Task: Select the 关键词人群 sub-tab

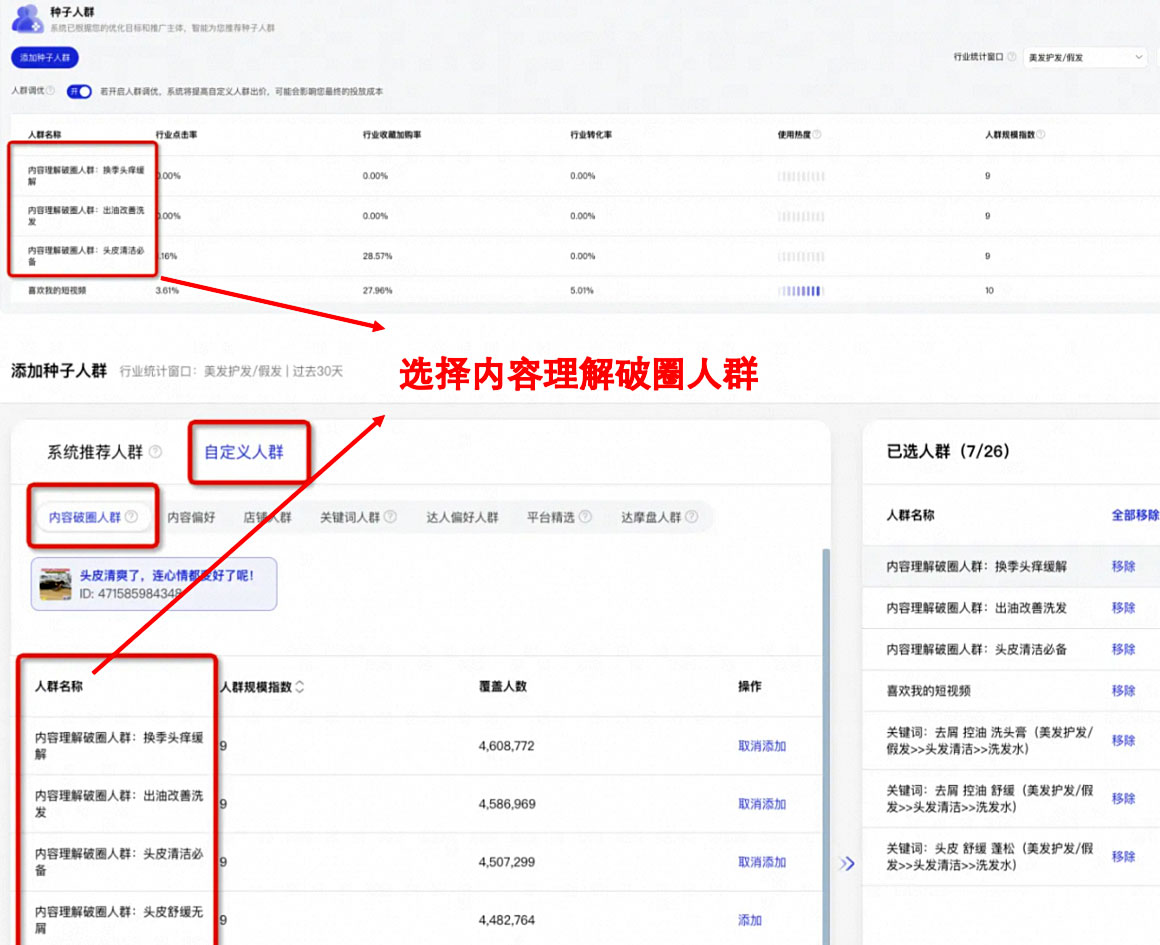Action: click(x=349, y=517)
